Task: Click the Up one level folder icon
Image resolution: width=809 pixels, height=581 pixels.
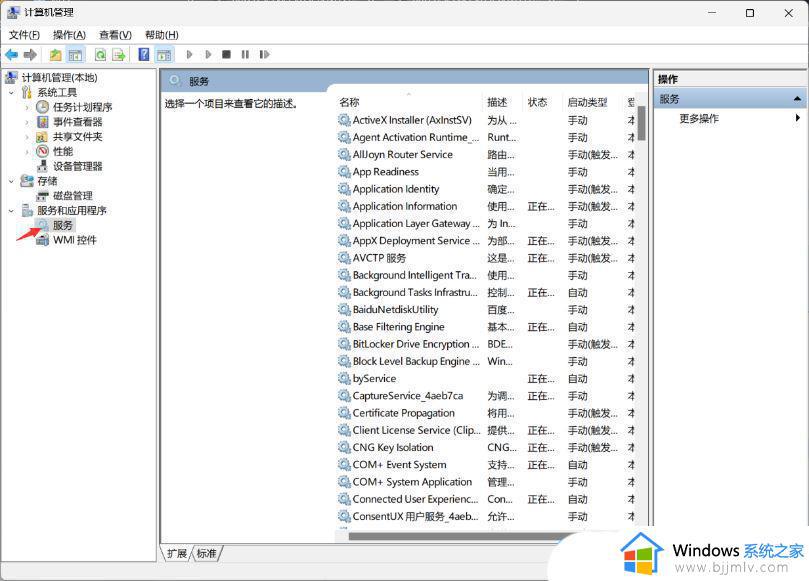Action: (x=56, y=54)
